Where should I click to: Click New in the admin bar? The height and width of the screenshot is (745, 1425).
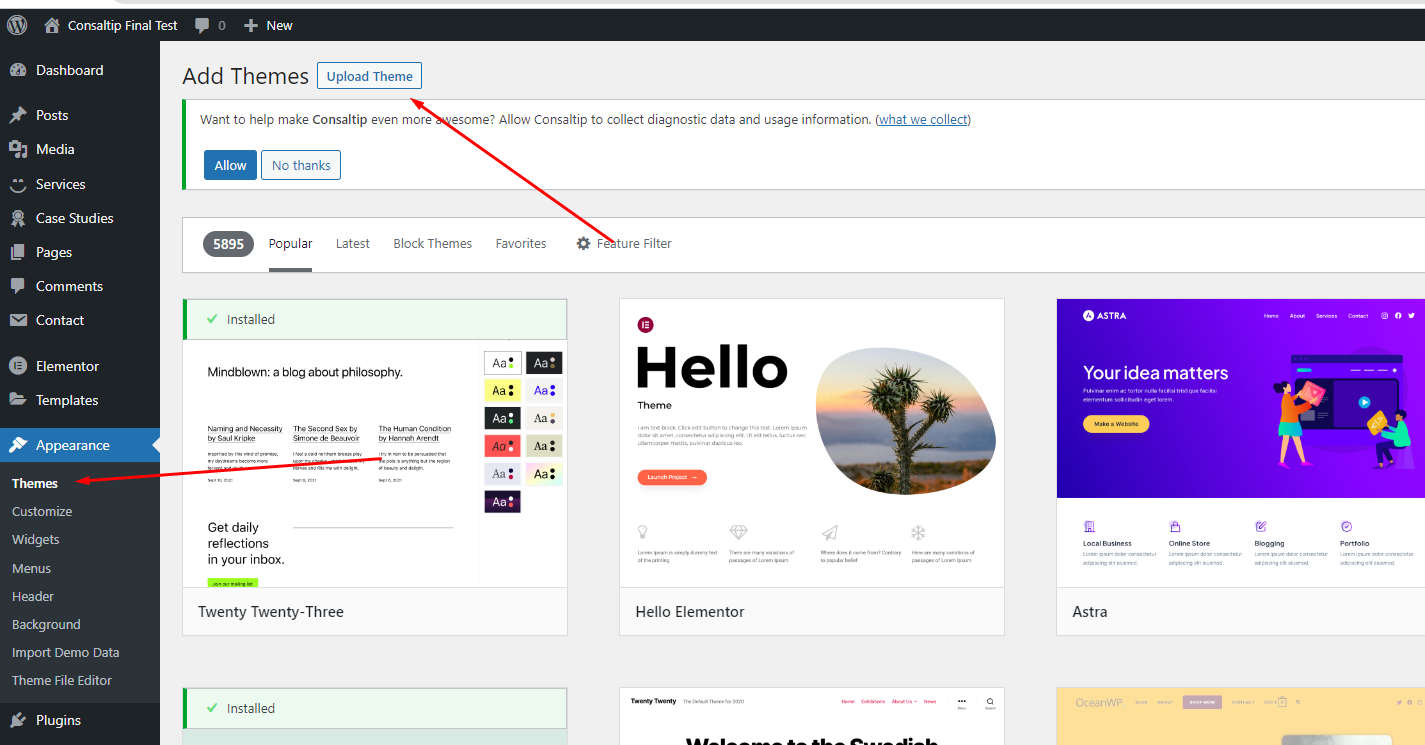268,25
